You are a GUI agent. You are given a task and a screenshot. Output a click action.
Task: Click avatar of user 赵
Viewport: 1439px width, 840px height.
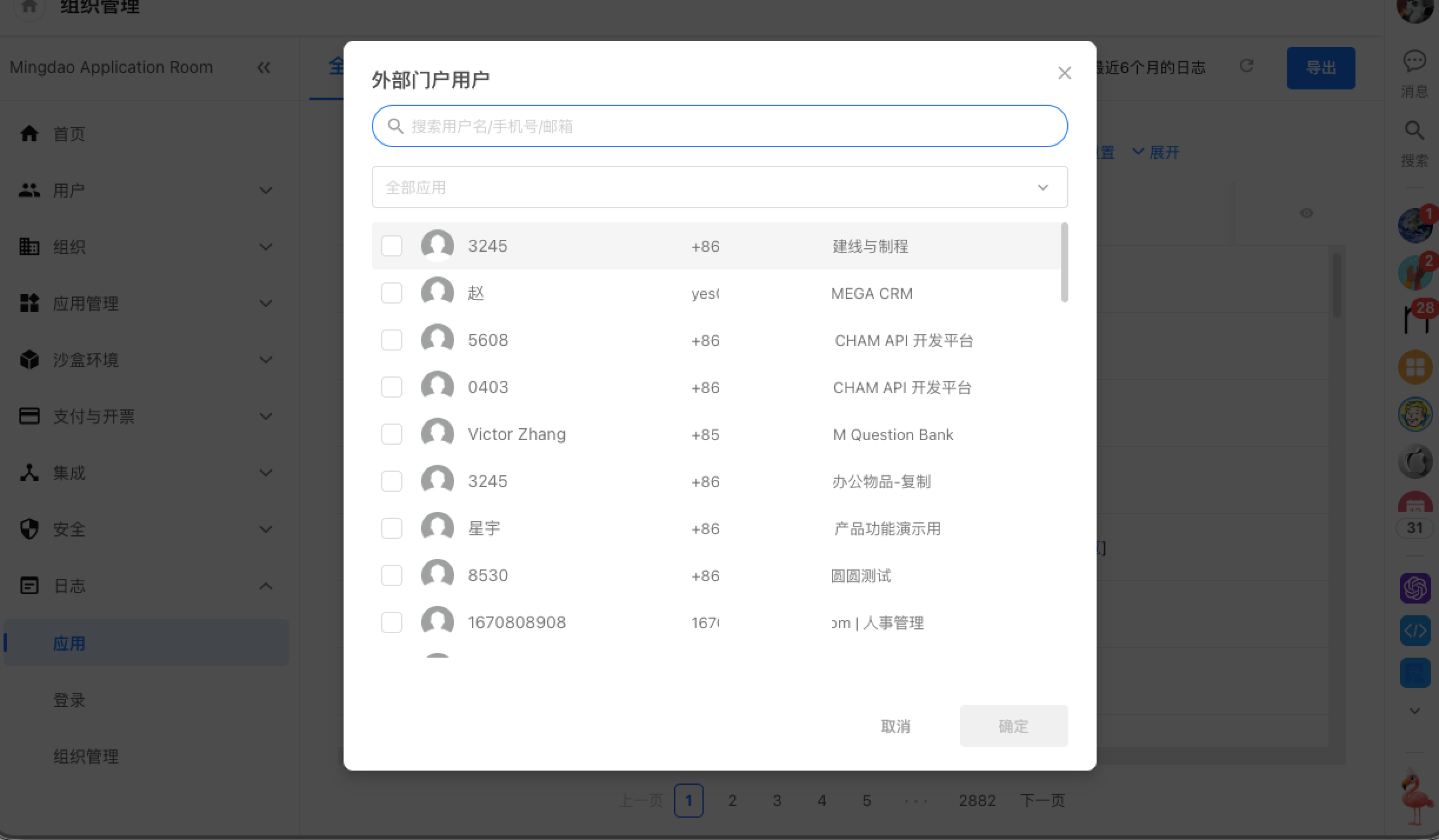click(x=438, y=293)
